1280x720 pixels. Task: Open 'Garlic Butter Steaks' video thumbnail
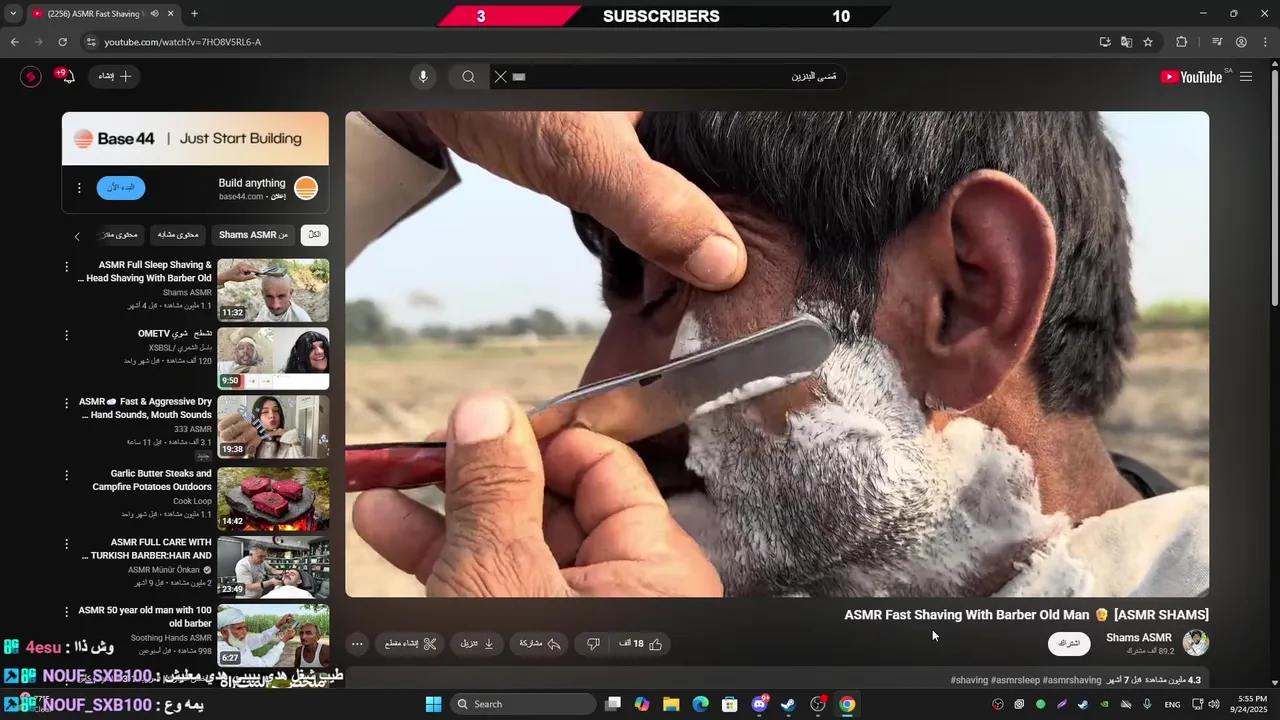click(x=273, y=498)
